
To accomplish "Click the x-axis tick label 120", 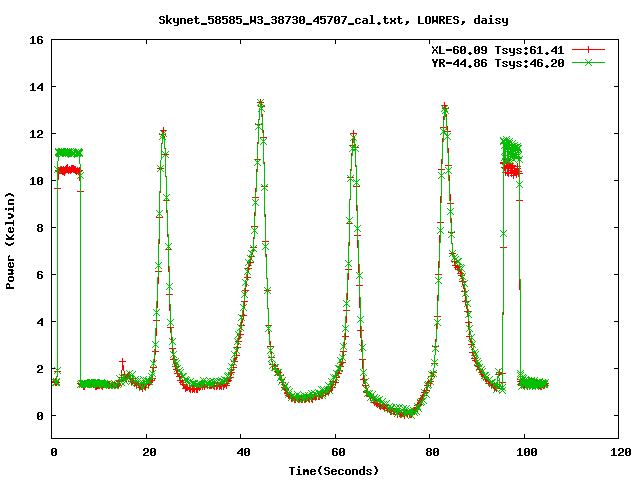I will pyautogui.click(x=621, y=452).
